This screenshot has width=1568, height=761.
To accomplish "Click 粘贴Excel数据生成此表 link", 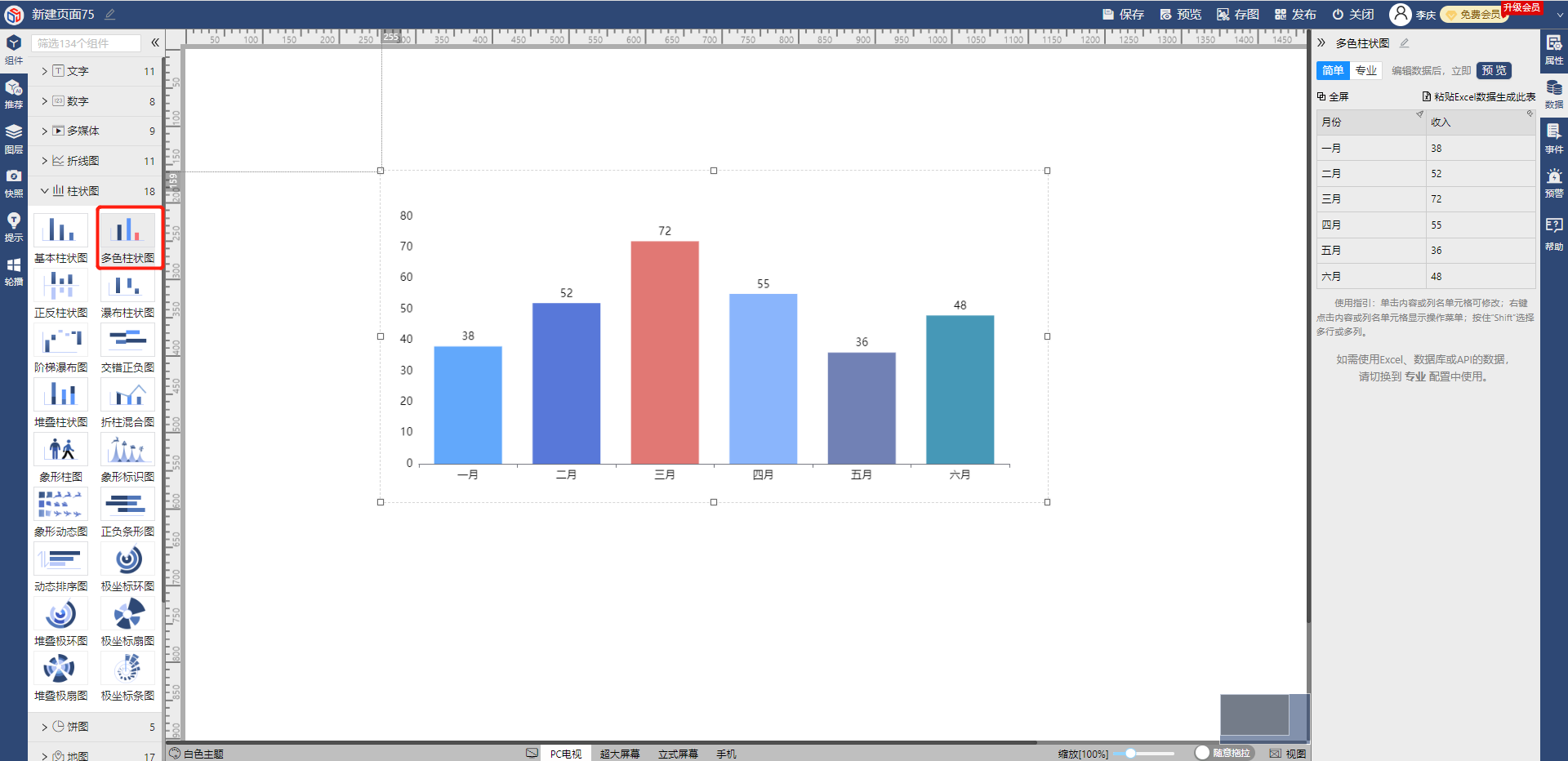I will coord(1479,96).
